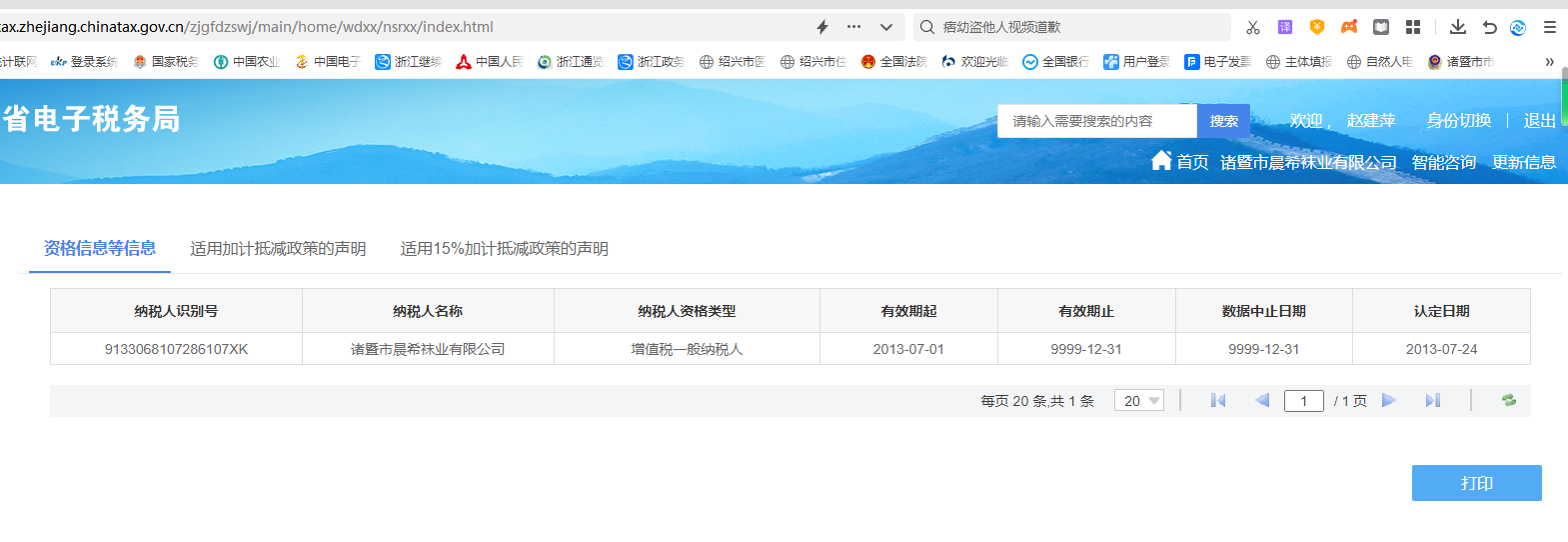1568x542 pixels.
Task: Click the 搜索 search button
Action: click(x=1223, y=121)
